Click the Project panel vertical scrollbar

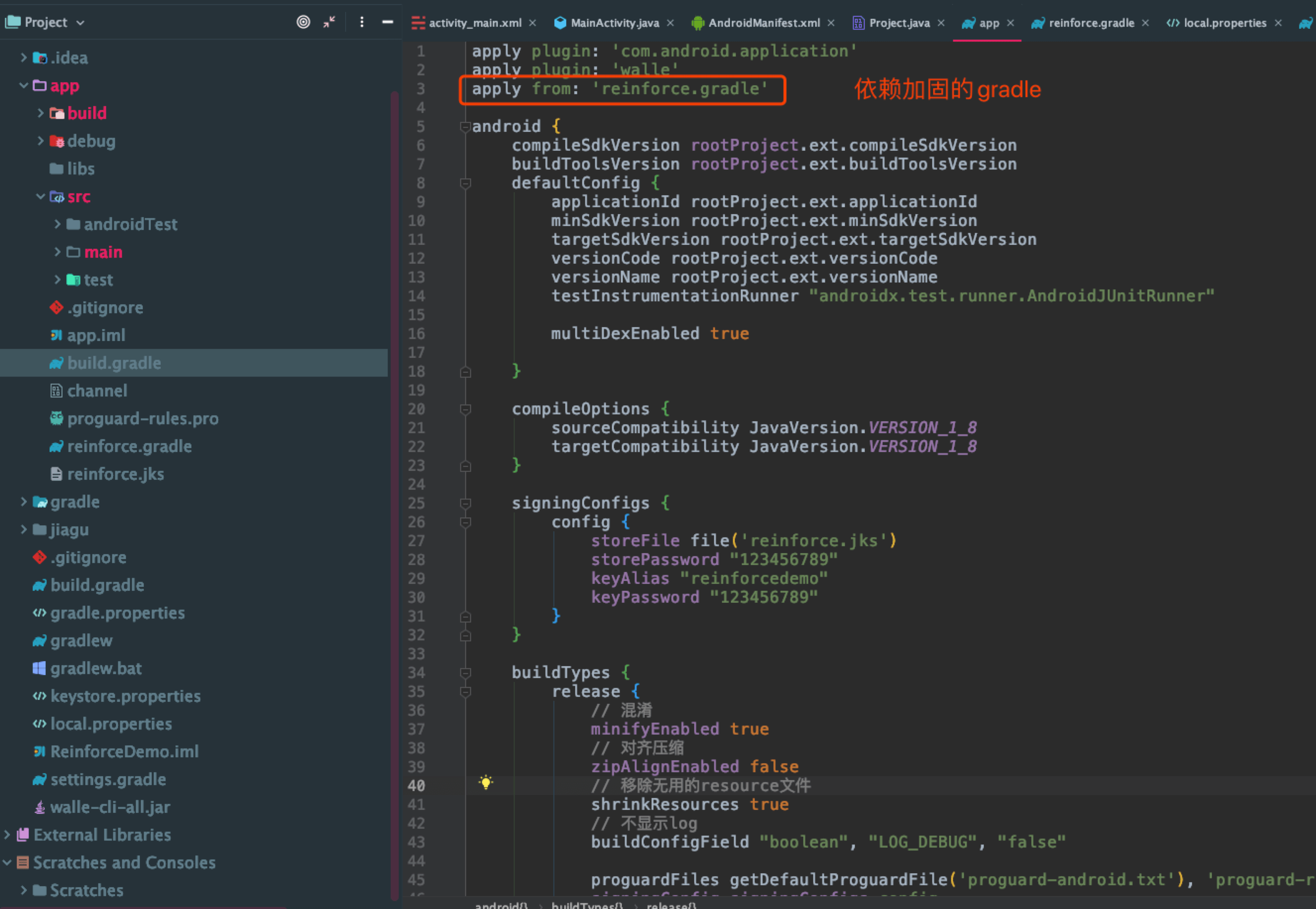pyautogui.click(x=394, y=496)
